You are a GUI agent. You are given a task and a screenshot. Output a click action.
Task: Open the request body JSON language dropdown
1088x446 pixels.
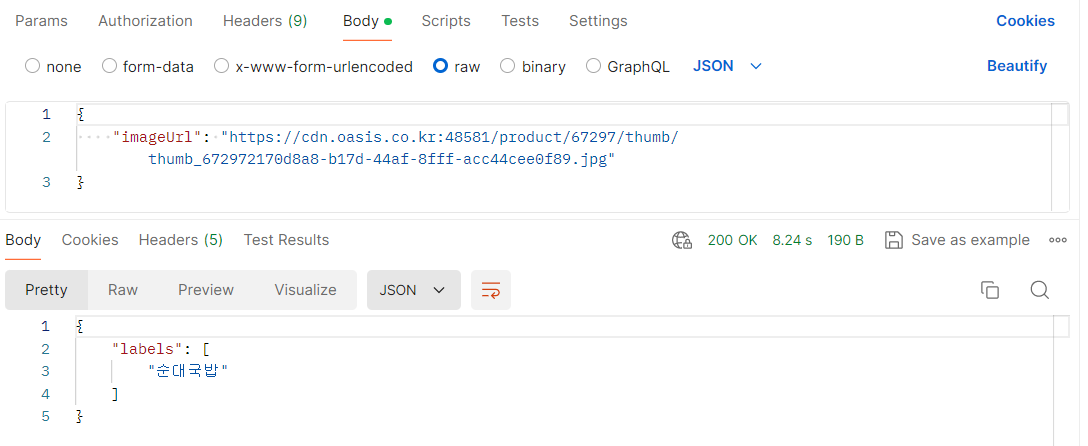(x=727, y=66)
